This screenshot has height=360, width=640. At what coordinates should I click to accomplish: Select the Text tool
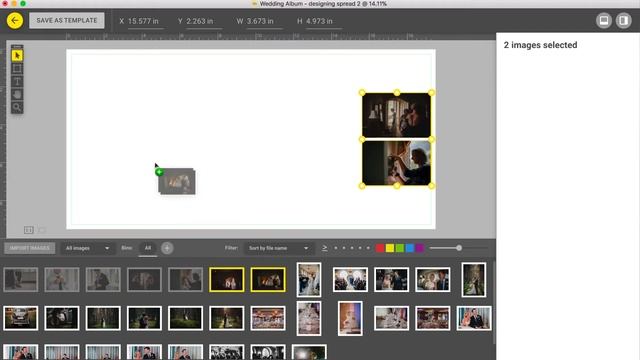point(17,81)
